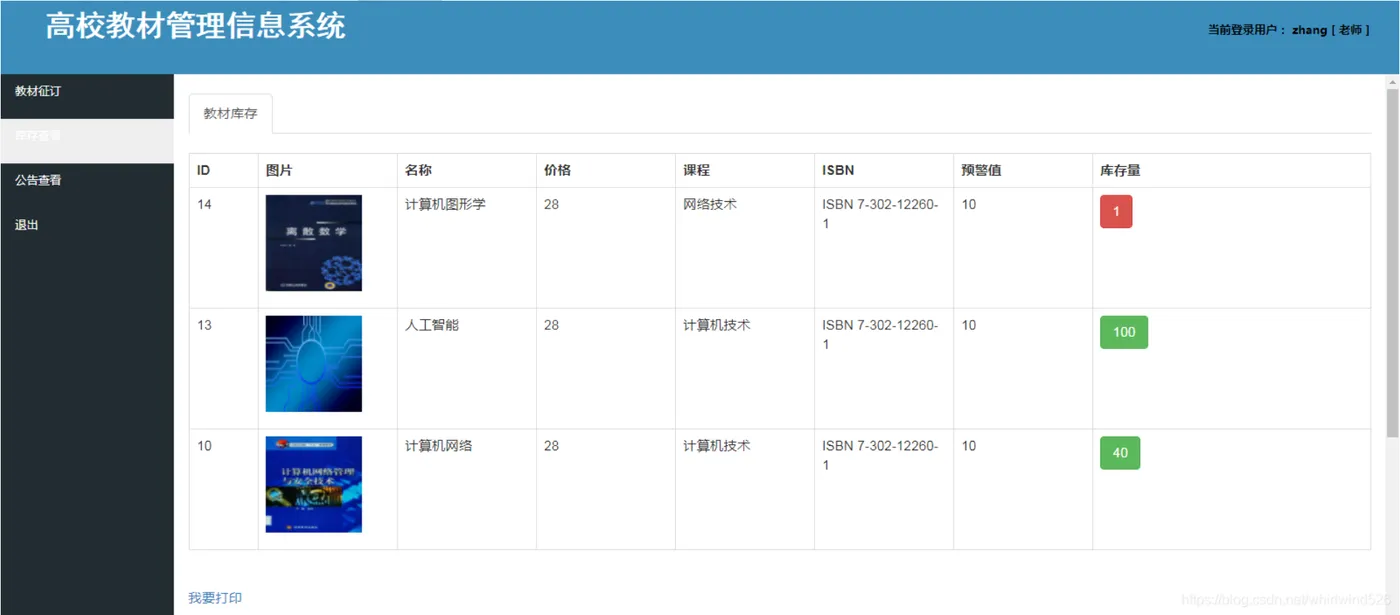1400x615 pixels.
Task: Click the green stock badge showing 40
Action: point(1120,453)
